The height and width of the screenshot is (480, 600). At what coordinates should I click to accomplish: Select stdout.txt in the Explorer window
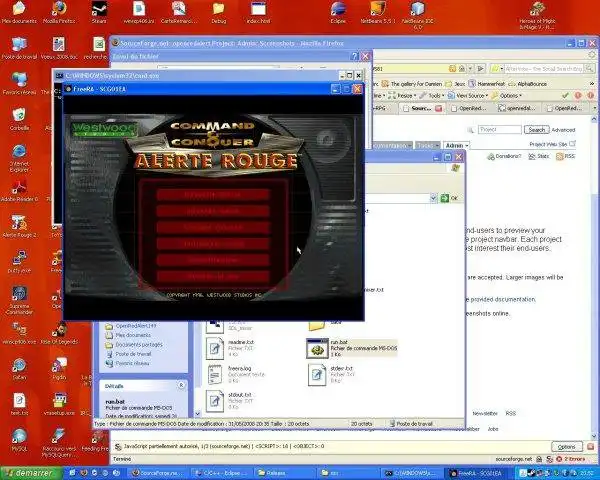tap(231, 400)
